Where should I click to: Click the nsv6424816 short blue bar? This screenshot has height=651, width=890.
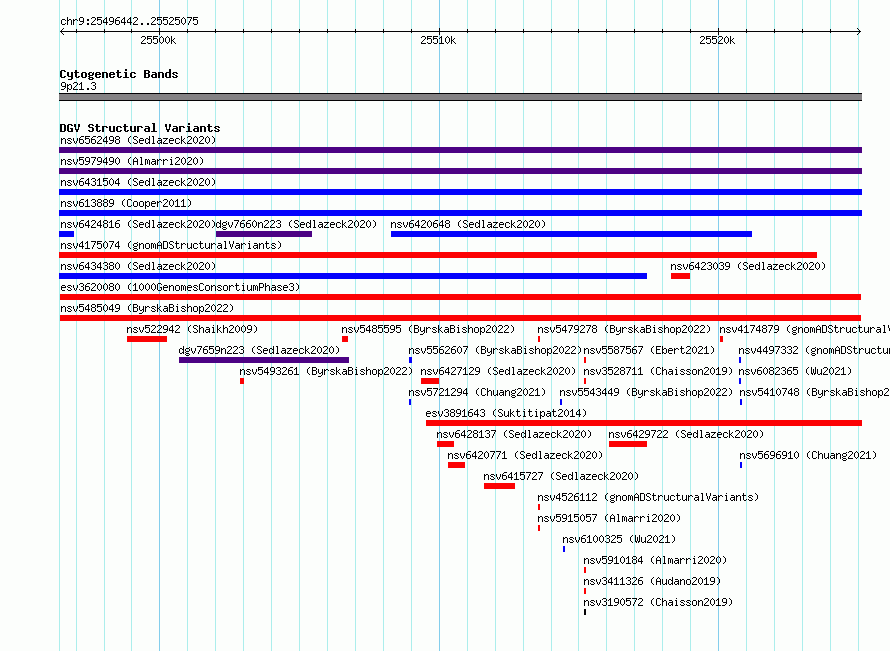point(66,234)
